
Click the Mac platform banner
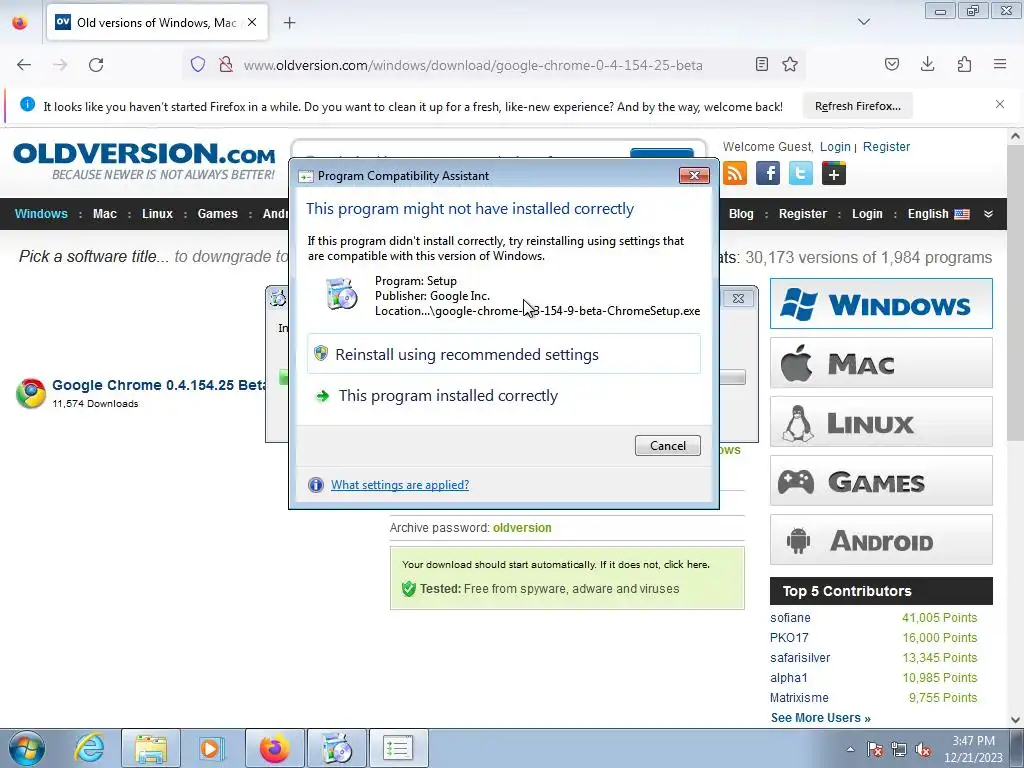881,362
